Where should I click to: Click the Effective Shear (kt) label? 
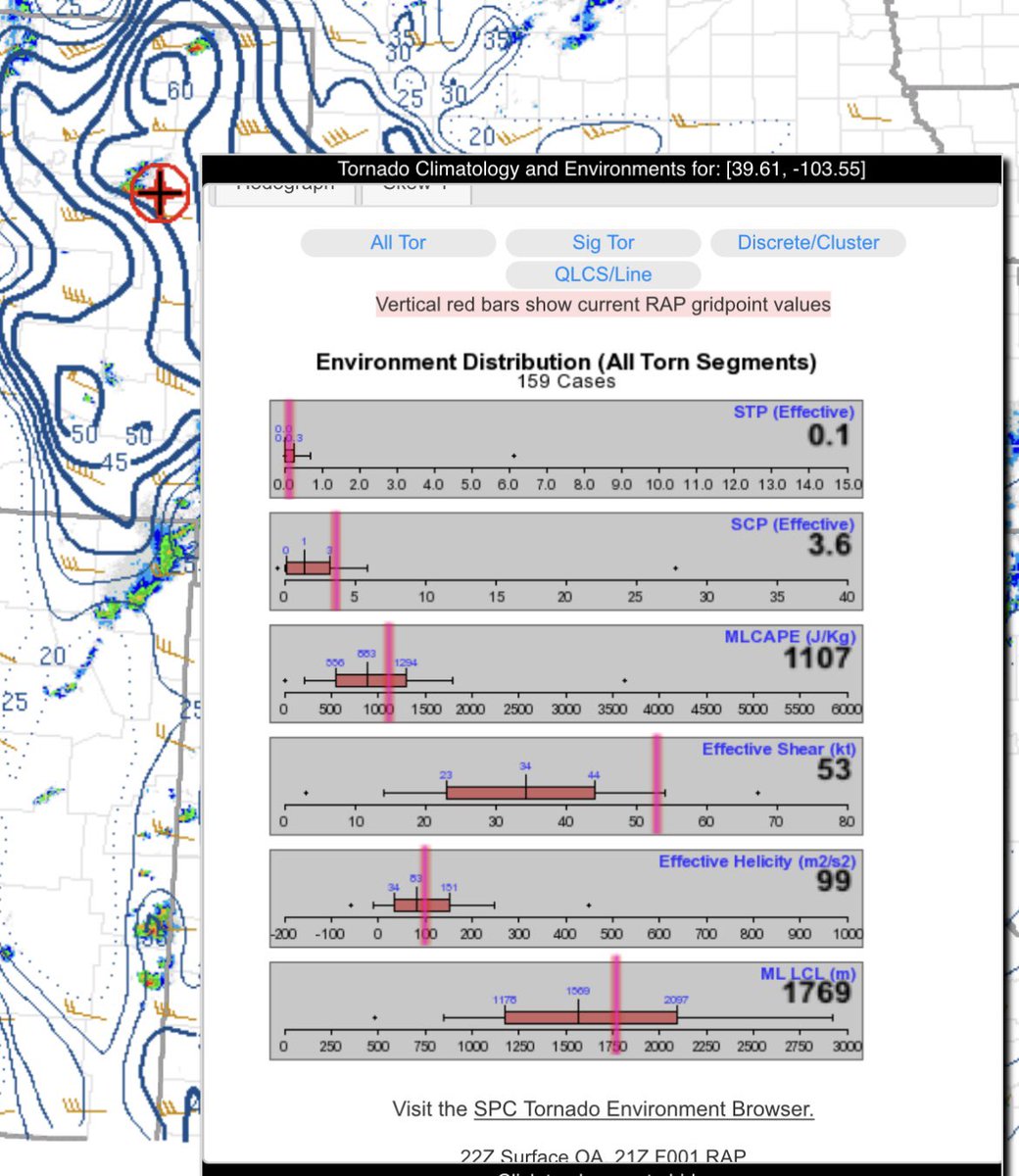pyautogui.click(x=778, y=749)
